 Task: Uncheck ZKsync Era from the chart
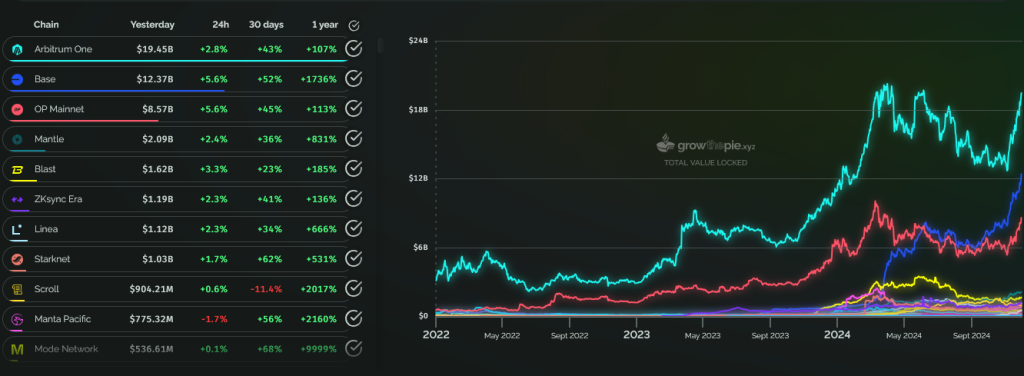point(353,199)
